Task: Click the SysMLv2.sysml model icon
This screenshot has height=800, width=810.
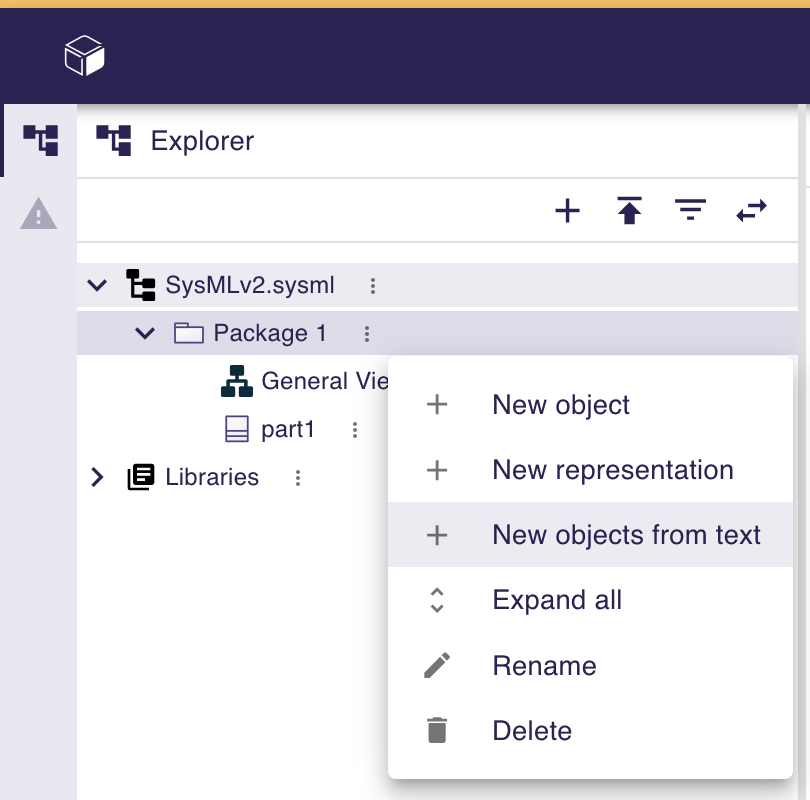Action: click(141, 285)
